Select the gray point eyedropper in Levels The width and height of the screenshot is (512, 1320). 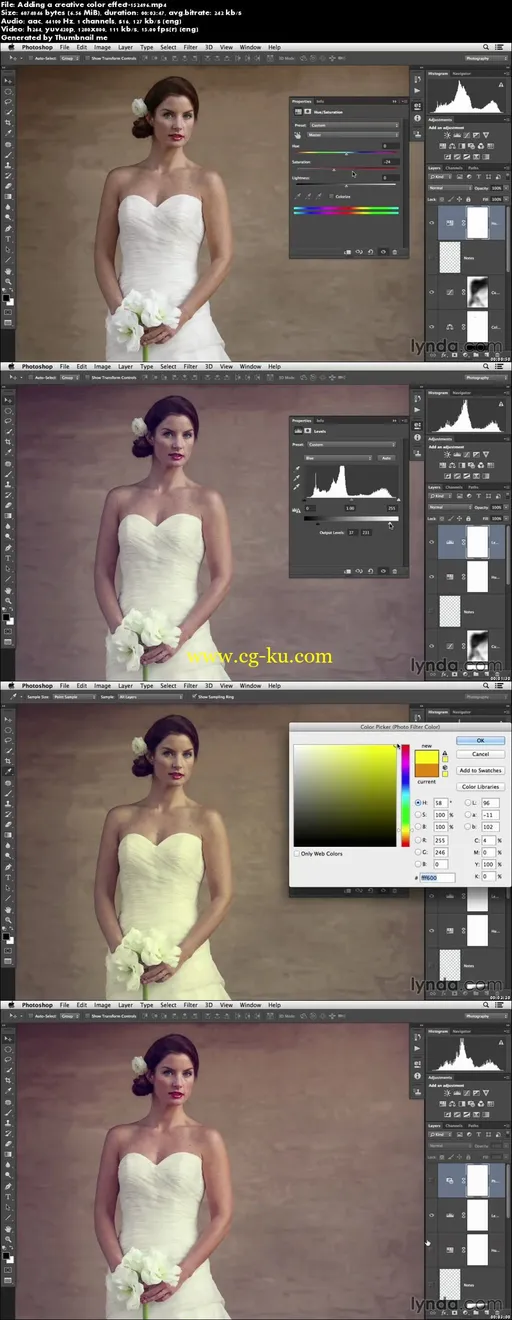click(x=297, y=478)
